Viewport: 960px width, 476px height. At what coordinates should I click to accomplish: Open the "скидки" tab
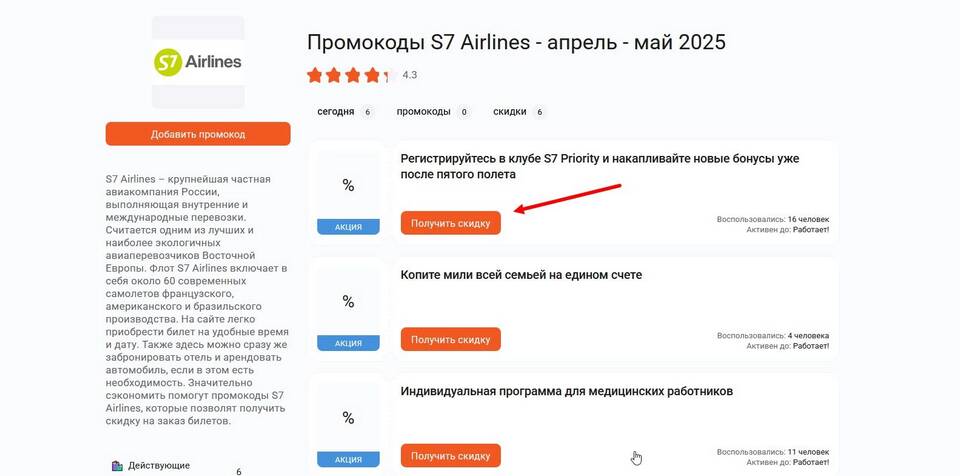click(519, 112)
